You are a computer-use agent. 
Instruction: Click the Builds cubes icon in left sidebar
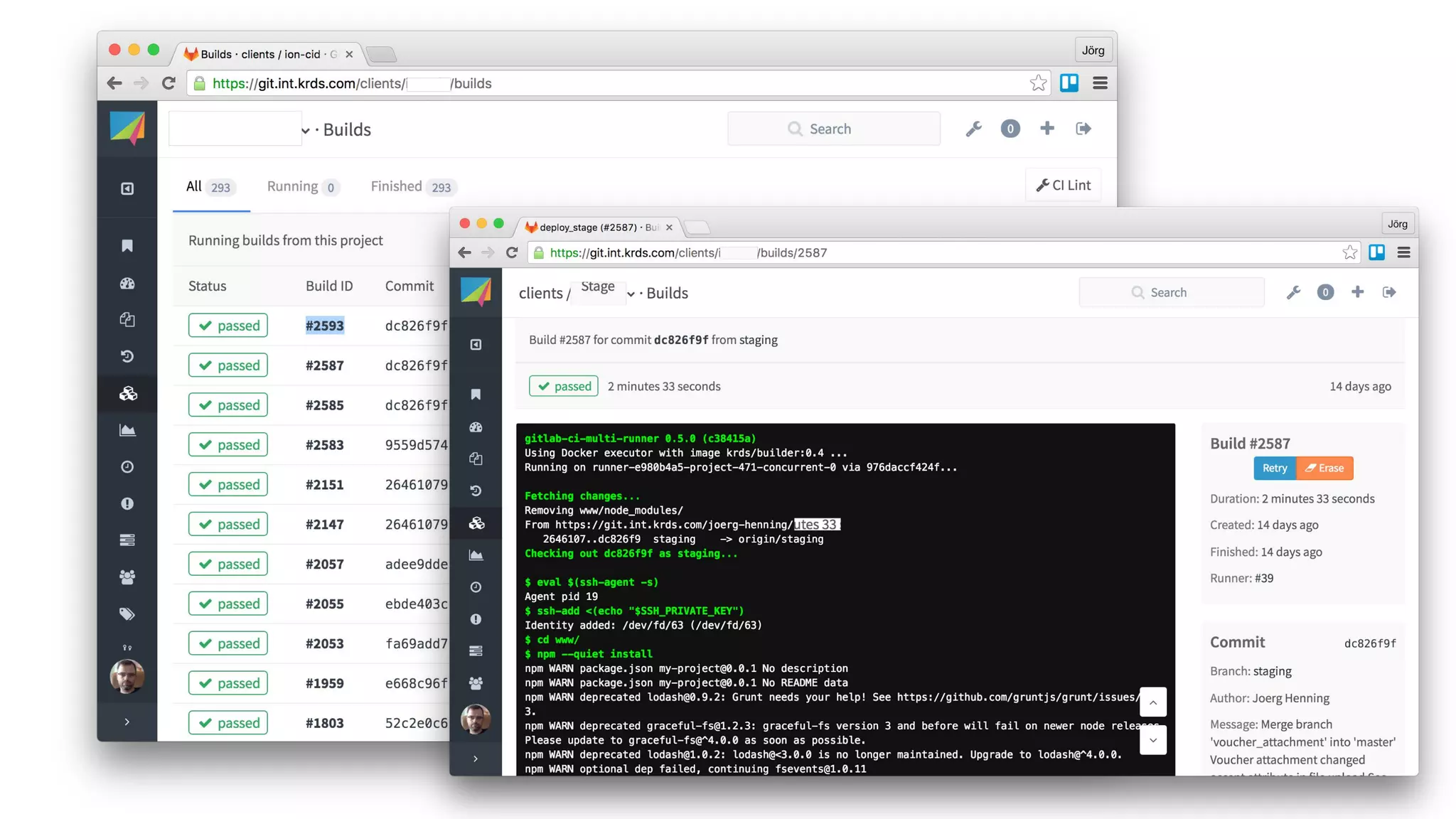point(128,393)
